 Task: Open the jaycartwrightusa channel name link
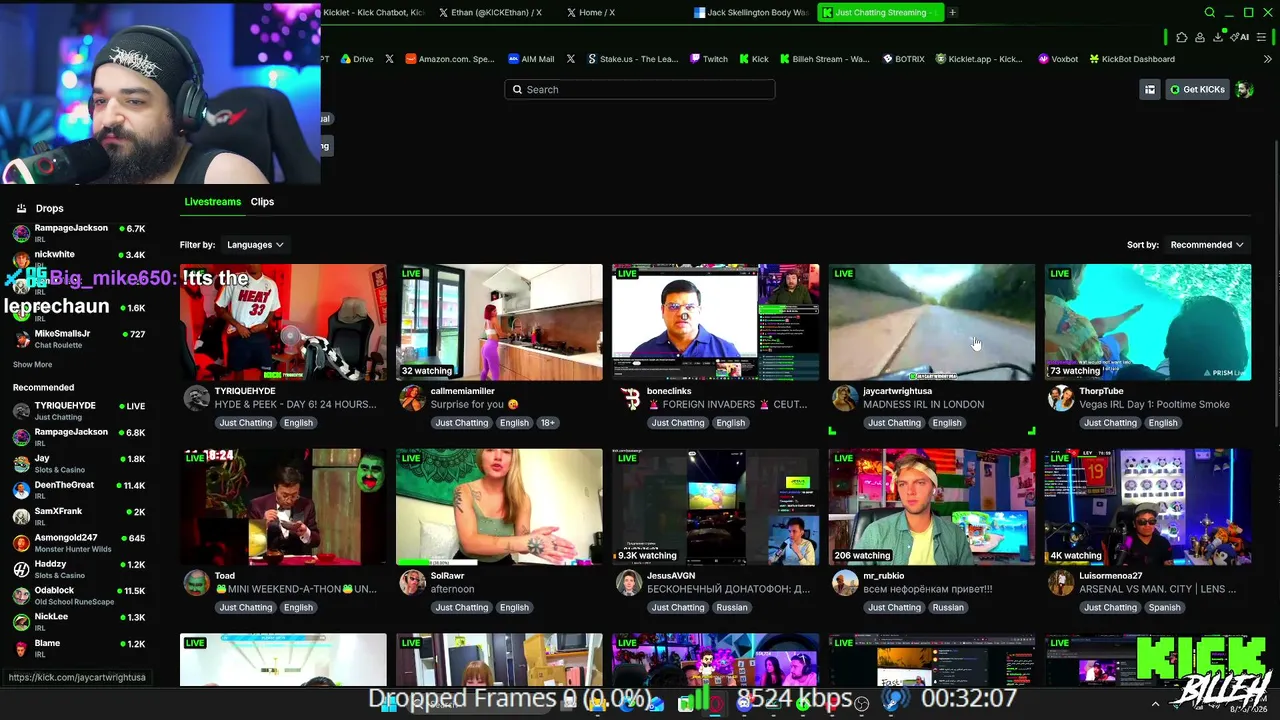[897, 391]
